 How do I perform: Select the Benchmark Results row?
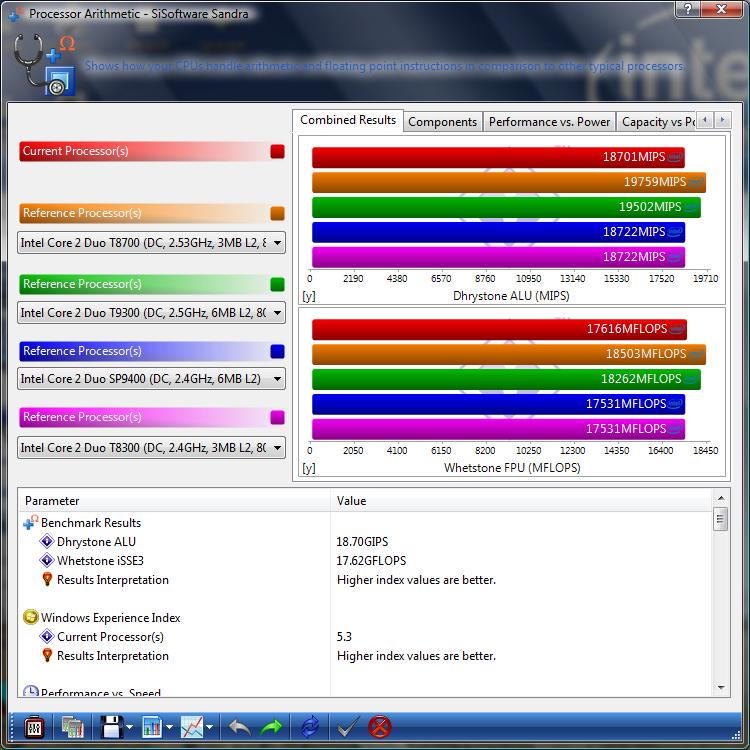coord(365,522)
